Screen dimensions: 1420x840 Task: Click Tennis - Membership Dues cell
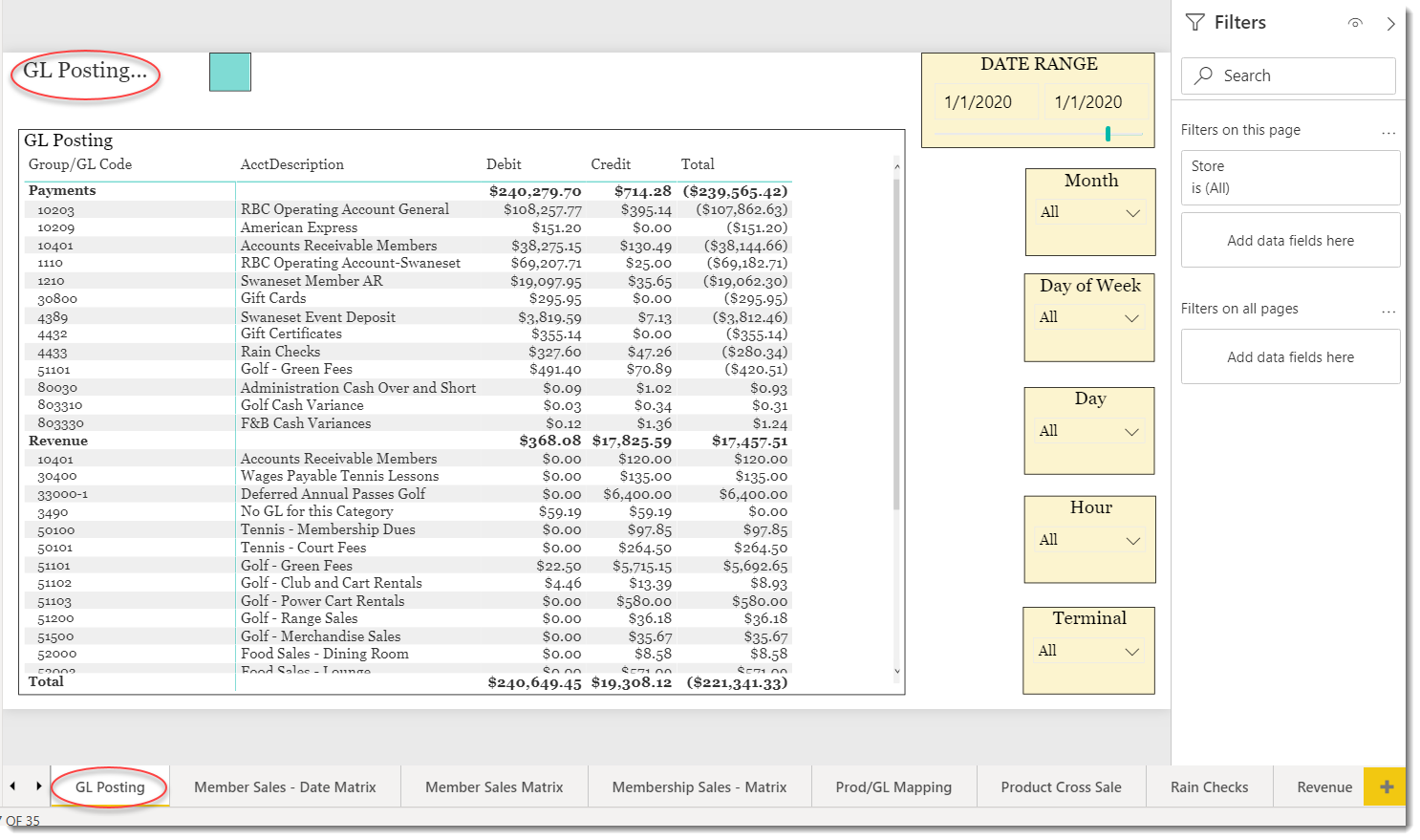pos(328,529)
